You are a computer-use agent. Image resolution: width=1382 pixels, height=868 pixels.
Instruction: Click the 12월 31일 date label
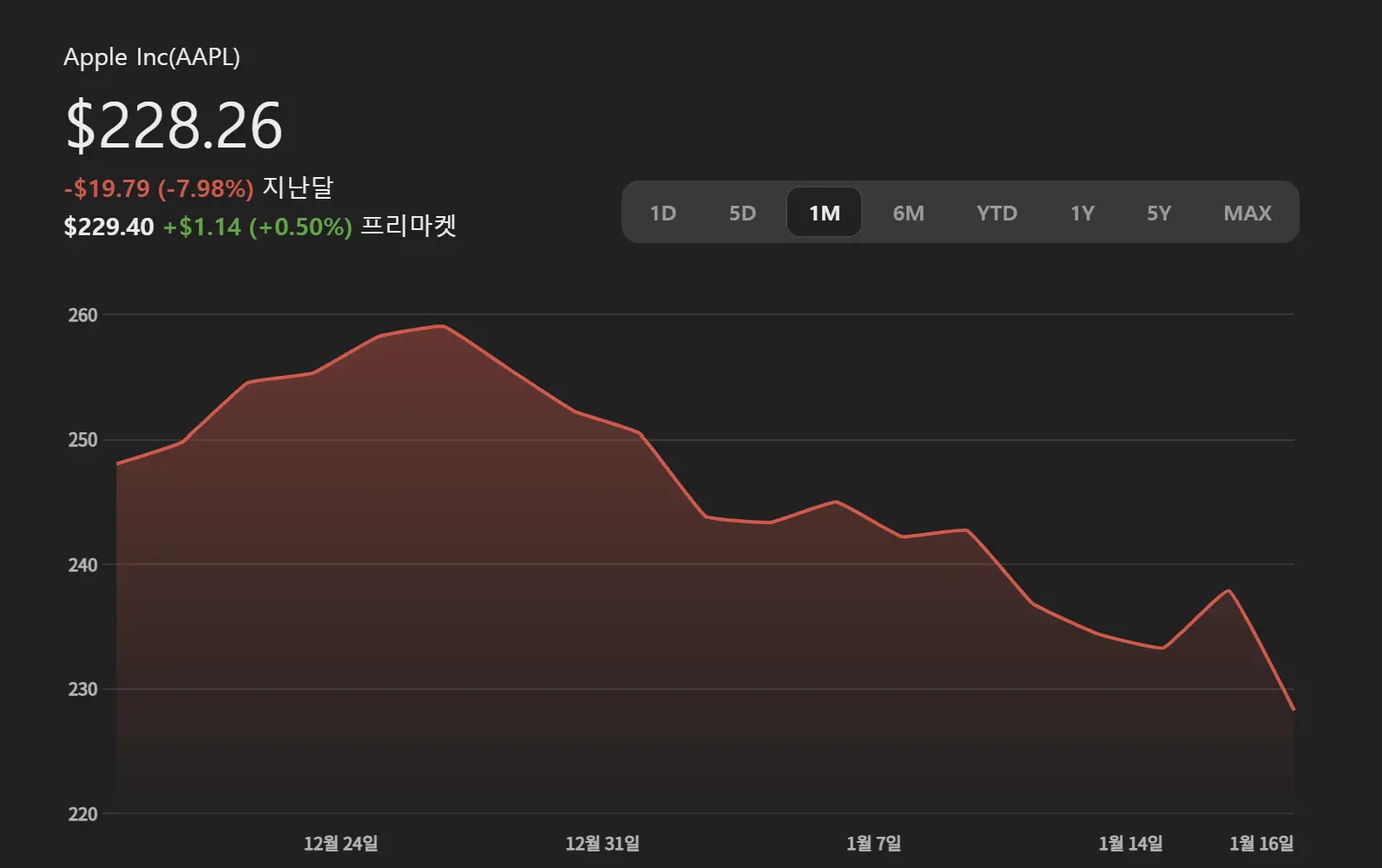(x=602, y=843)
